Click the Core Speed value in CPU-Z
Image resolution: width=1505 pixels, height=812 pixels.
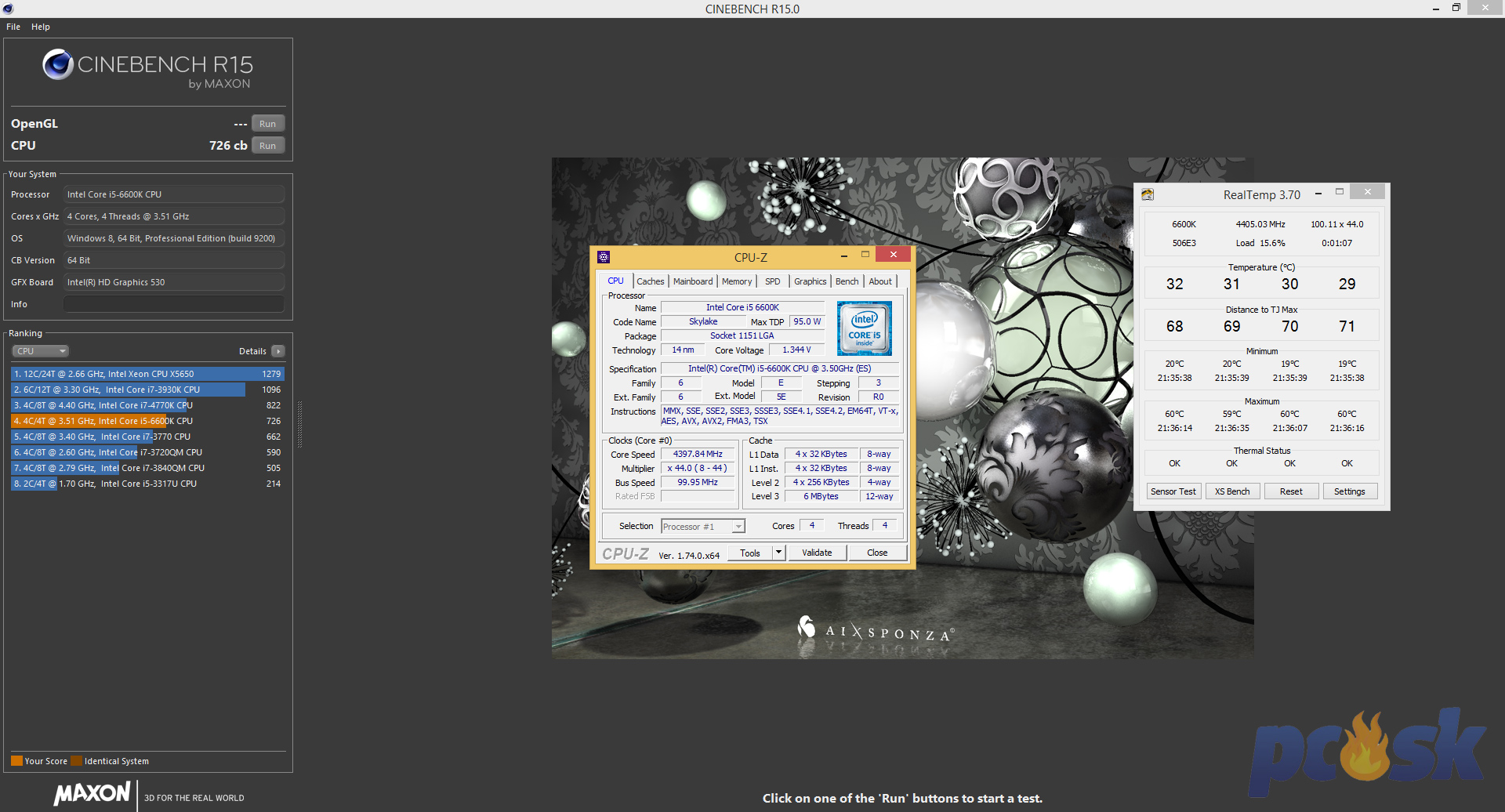tap(698, 454)
